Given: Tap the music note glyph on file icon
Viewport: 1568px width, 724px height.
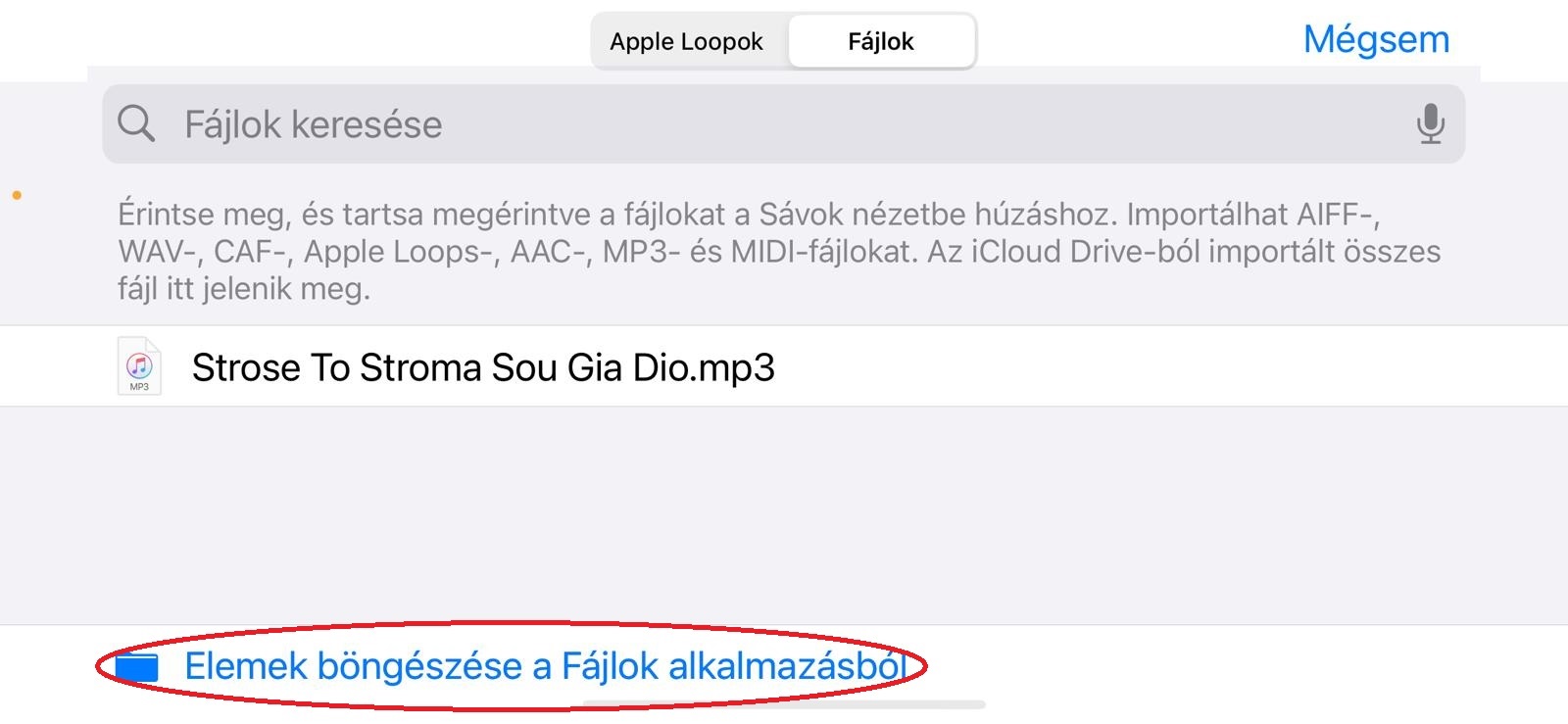Looking at the screenshot, I should pos(139,365).
